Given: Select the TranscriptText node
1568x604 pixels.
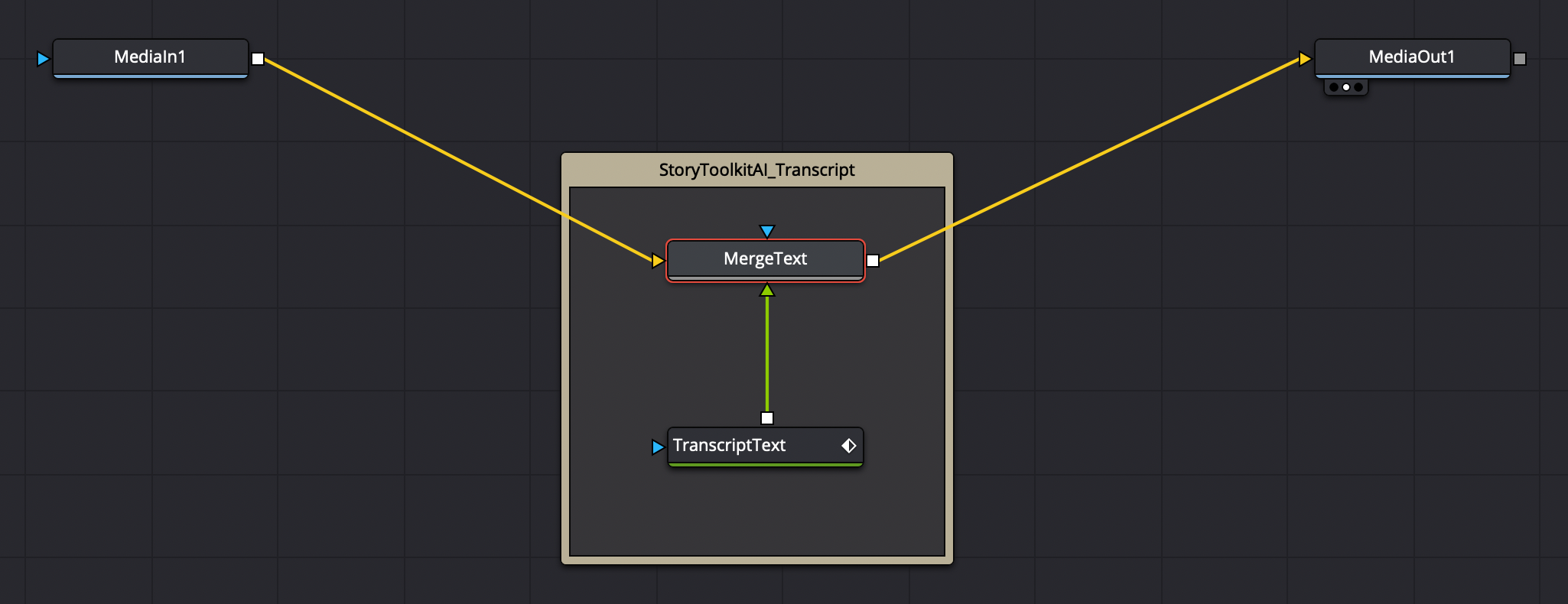Looking at the screenshot, I should (766, 447).
